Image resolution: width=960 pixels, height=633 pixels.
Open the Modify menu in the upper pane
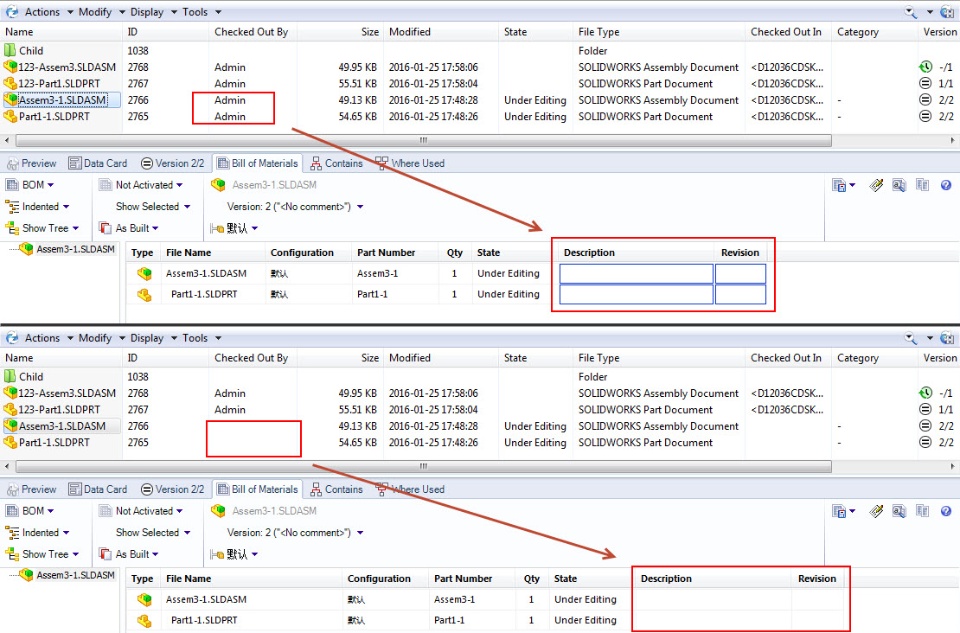pyautogui.click(x=102, y=12)
